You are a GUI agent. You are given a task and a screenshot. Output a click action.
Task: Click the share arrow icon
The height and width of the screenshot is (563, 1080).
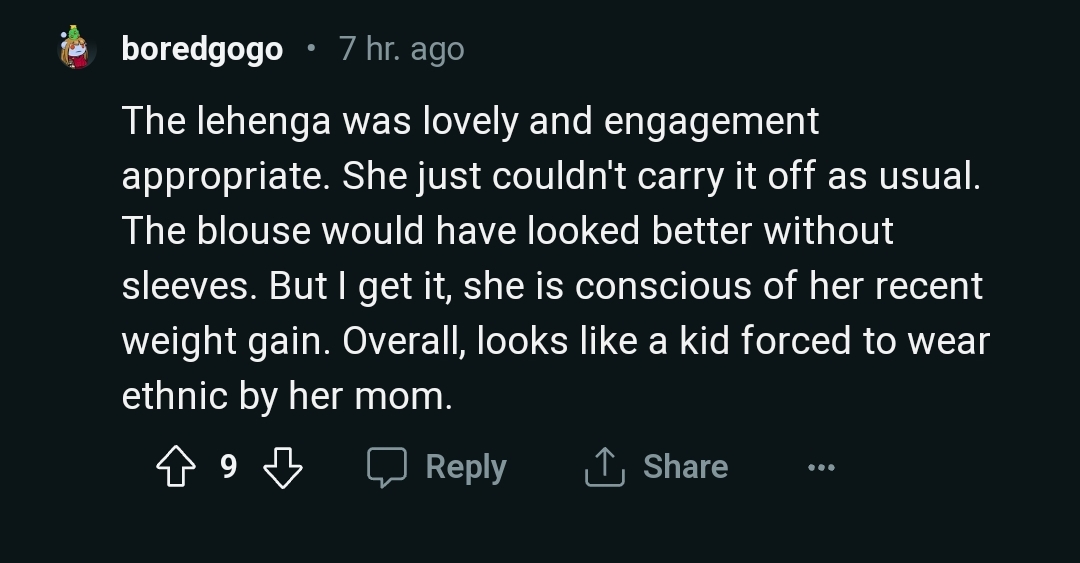[x=604, y=467]
